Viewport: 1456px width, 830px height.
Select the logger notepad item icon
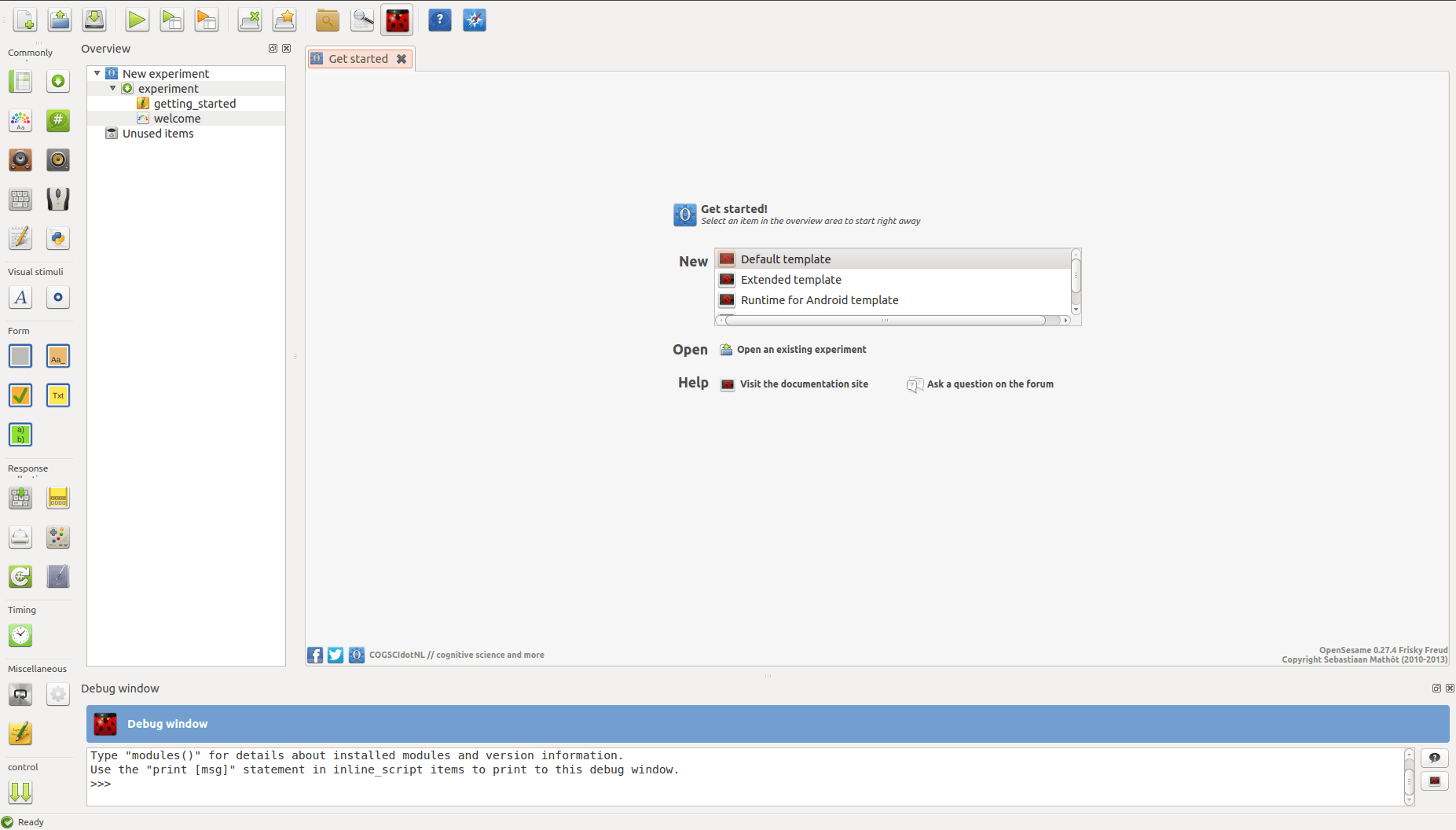point(20,238)
